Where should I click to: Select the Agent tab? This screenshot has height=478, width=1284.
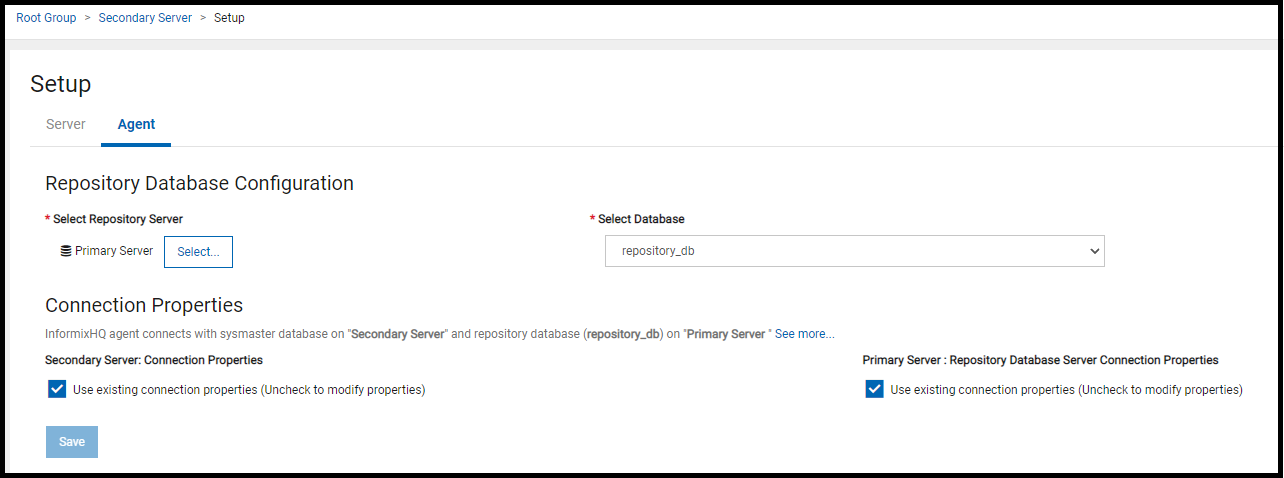click(x=136, y=125)
